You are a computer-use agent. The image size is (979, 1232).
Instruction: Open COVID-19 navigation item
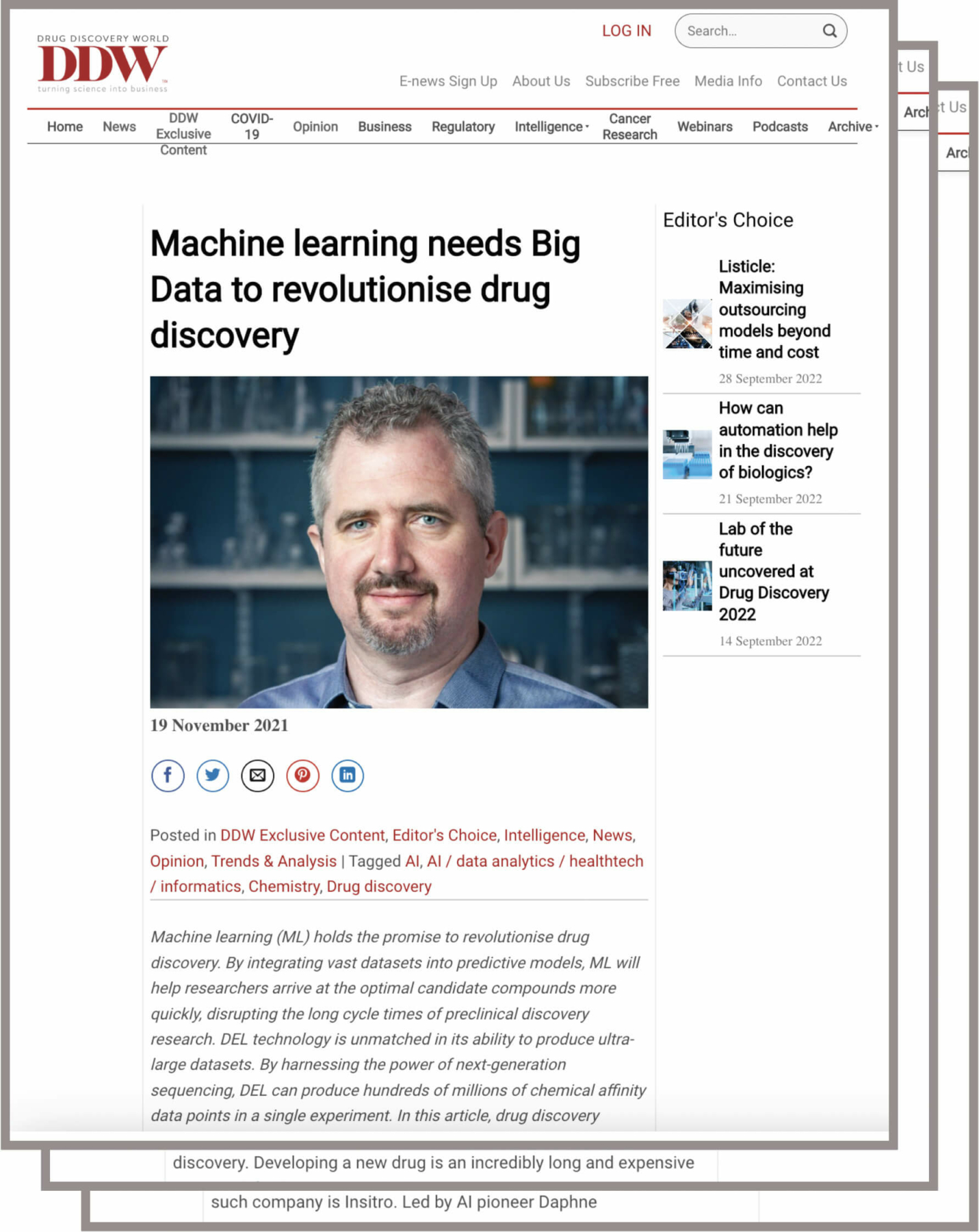coord(252,127)
